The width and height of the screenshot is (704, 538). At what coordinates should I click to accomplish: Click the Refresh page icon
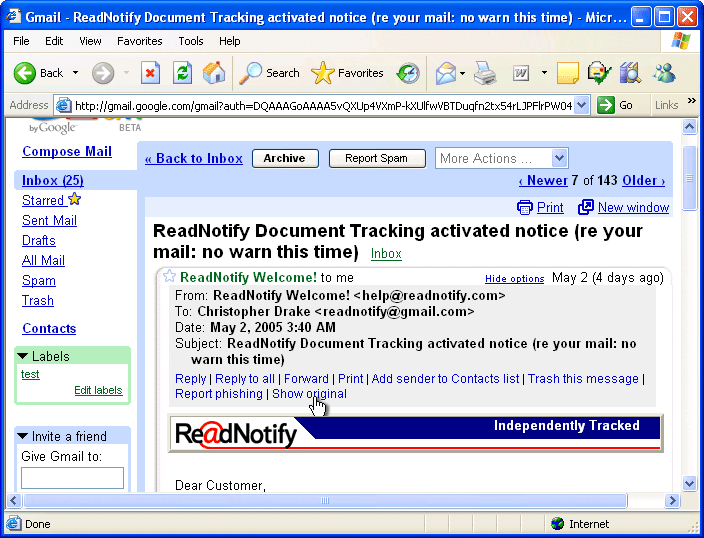click(x=182, y=73)
